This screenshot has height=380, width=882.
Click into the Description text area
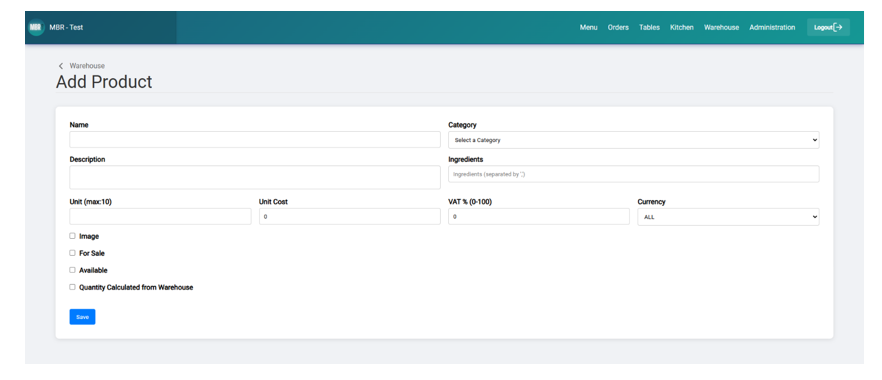[x=255, y=177]
